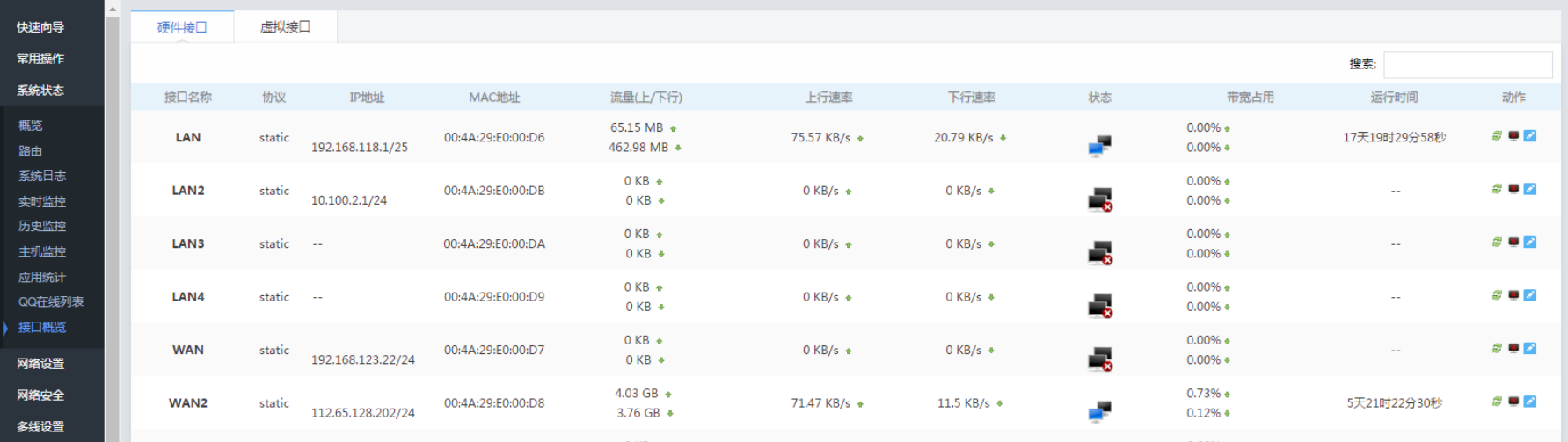Open the QQ在线列表 page
Viewport: 1568px width, 442px height.
point(51,301)
